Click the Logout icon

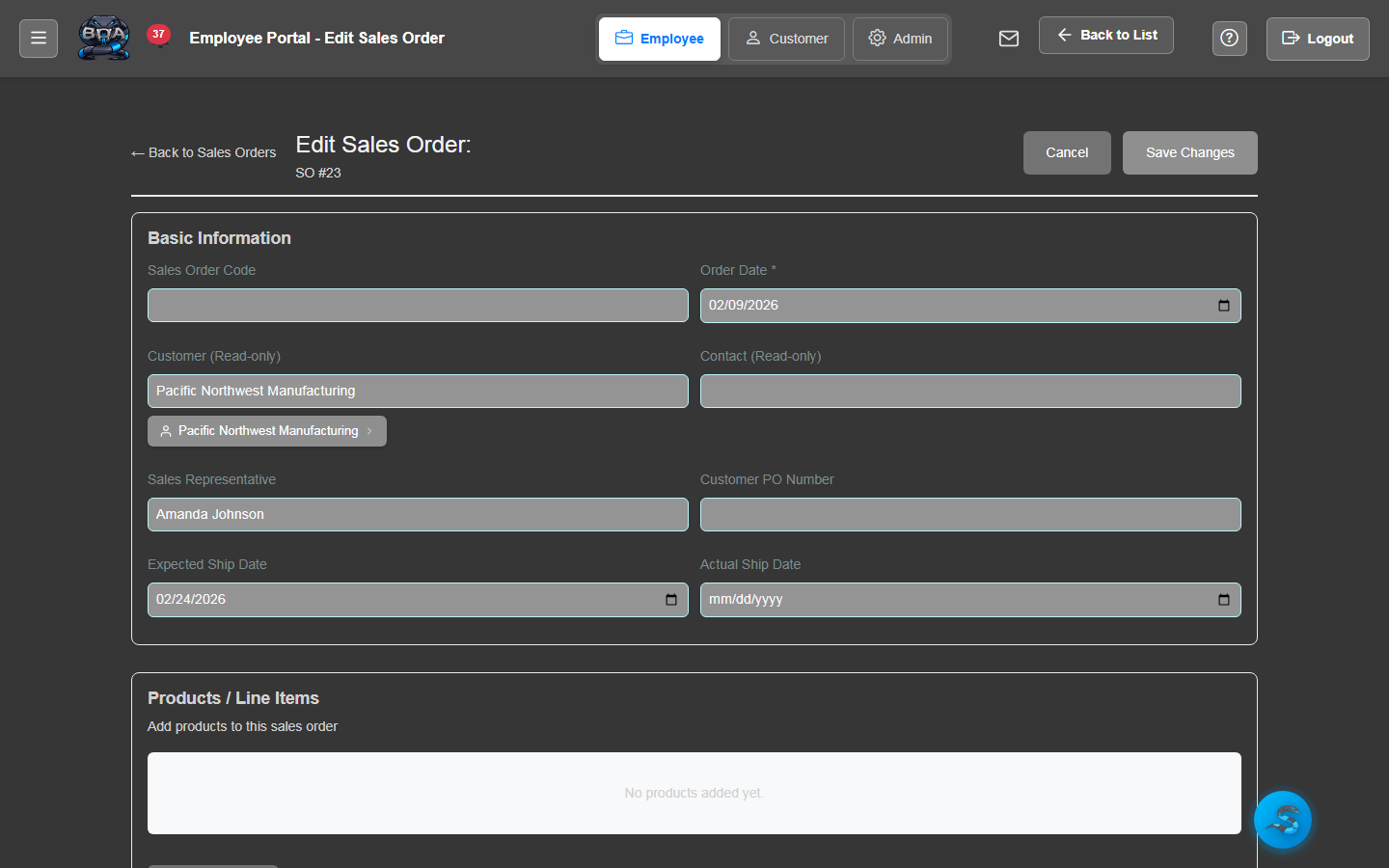1291,39
